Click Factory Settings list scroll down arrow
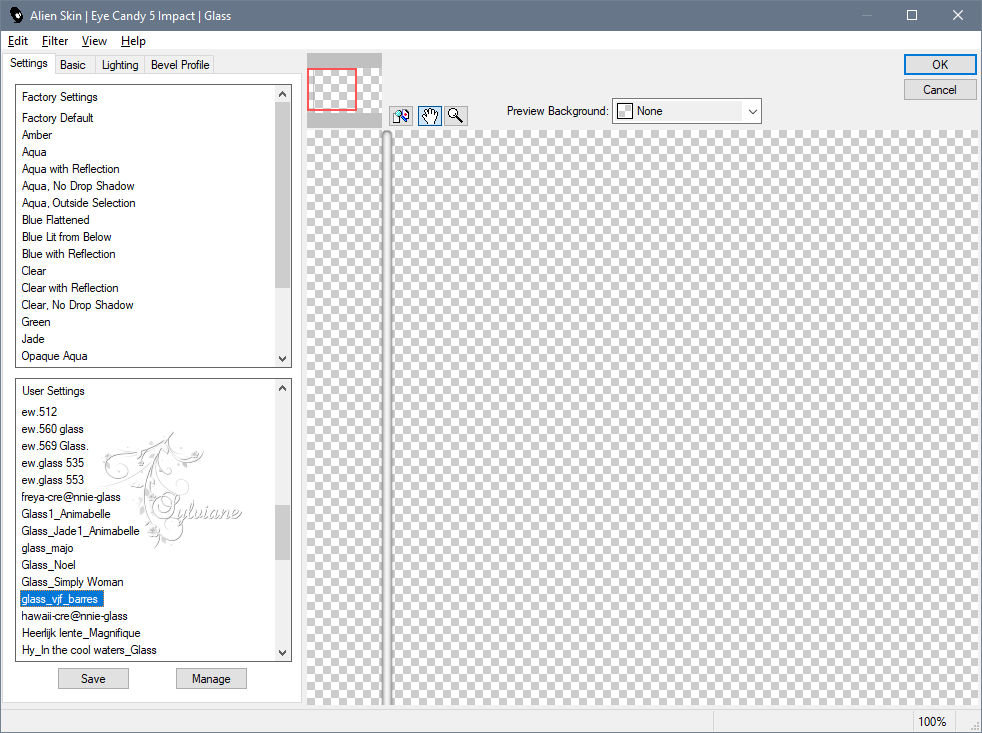Screen dimensions: 982x733 [282, 359]
